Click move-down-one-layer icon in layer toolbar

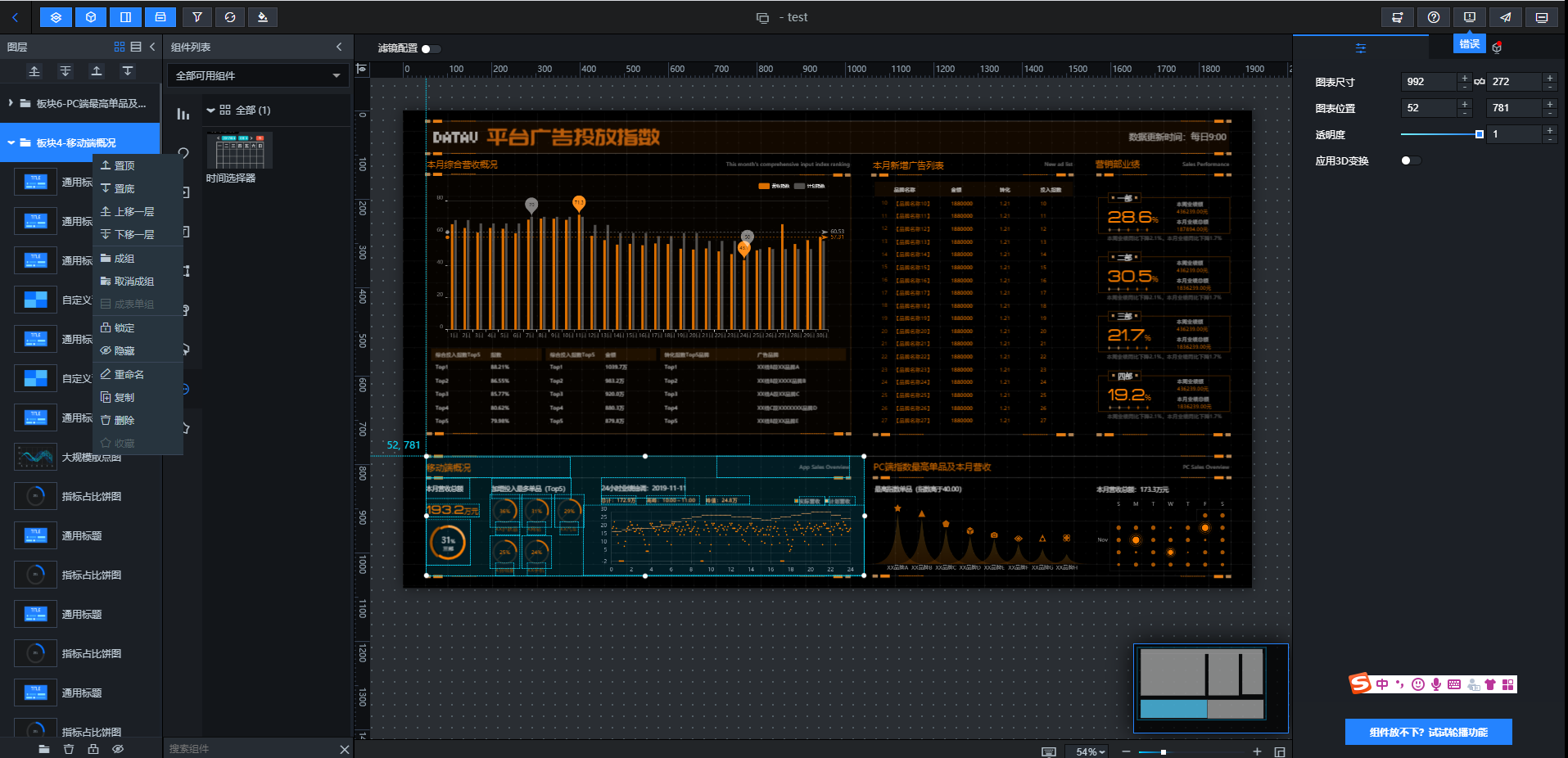(x=66, y=71)
